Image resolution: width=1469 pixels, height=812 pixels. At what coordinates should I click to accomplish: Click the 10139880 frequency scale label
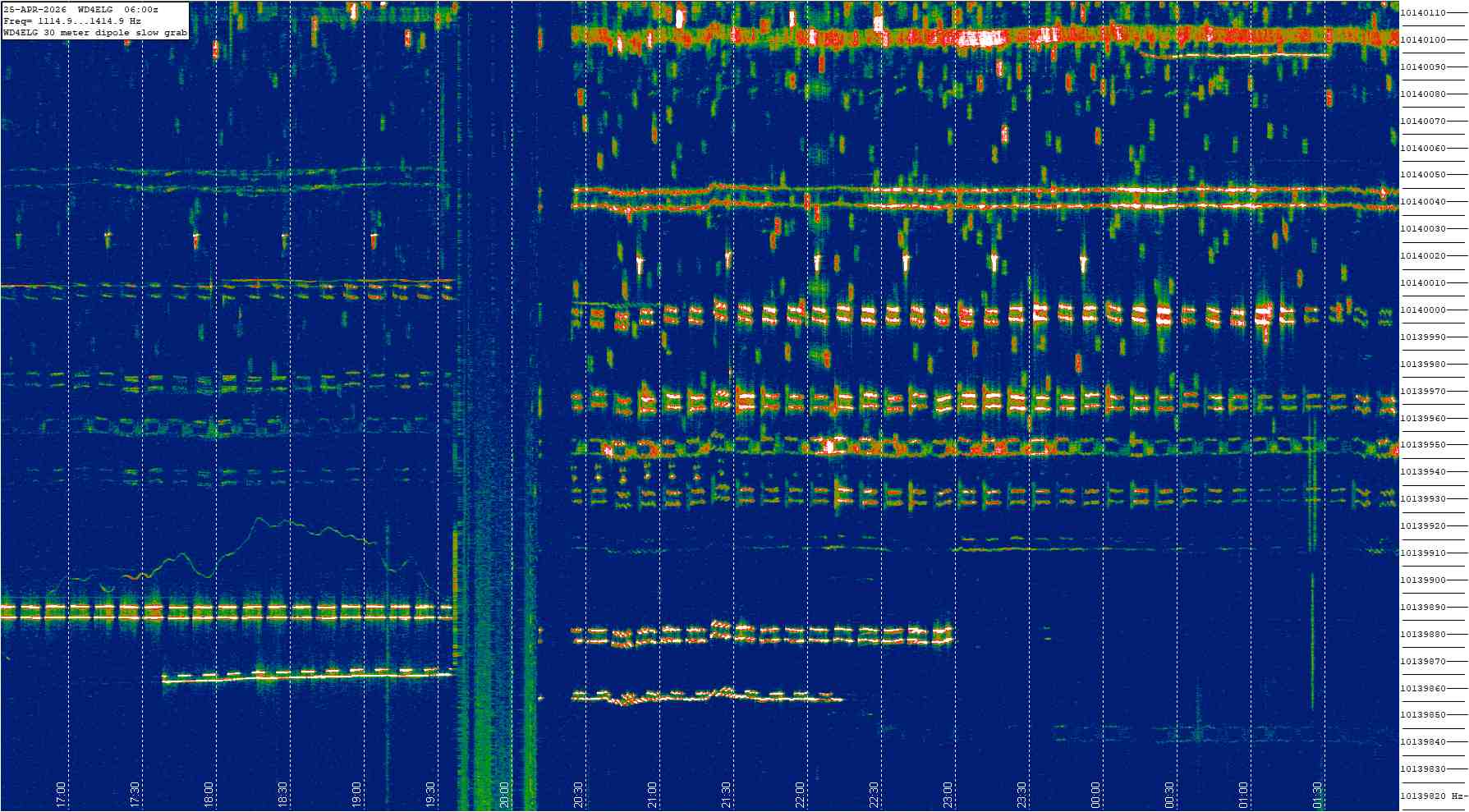coord(1423,635)
